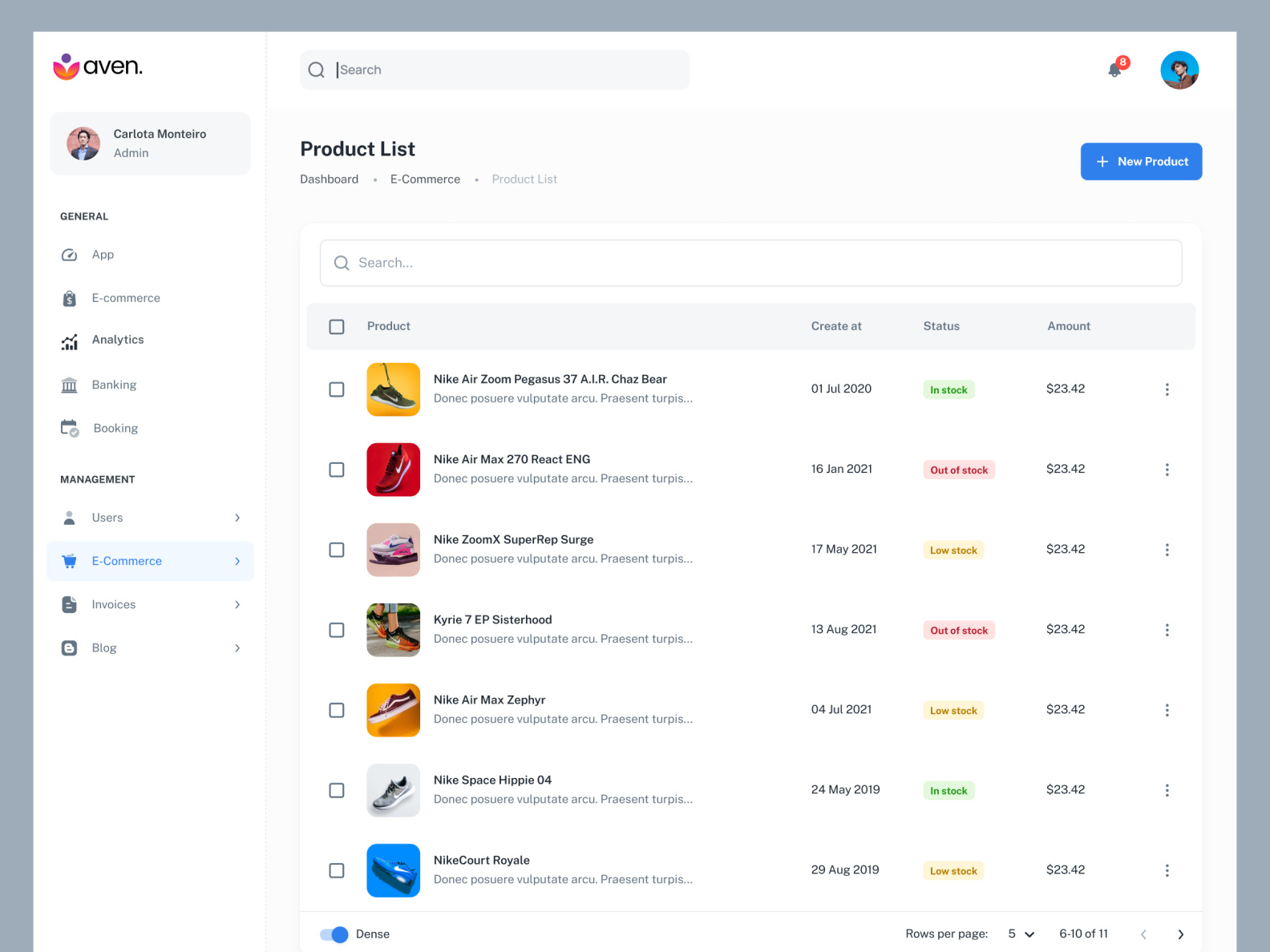Click date 17 May 2021

pyautogui.click(x=844, y=549)
